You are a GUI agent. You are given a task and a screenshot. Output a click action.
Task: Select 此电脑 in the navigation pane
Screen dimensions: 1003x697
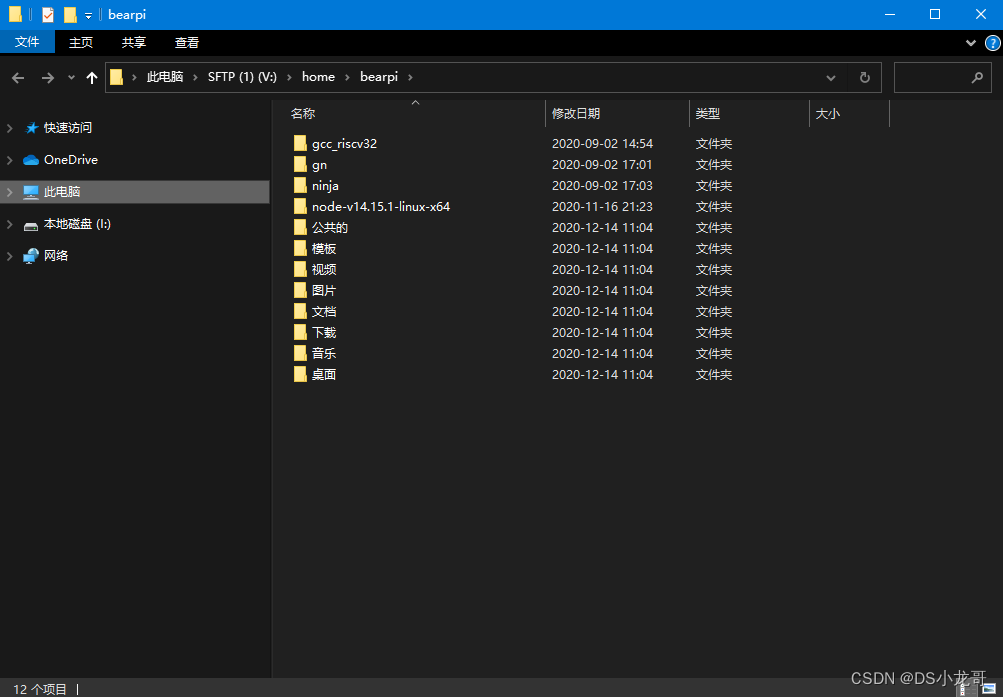(62, 192)
